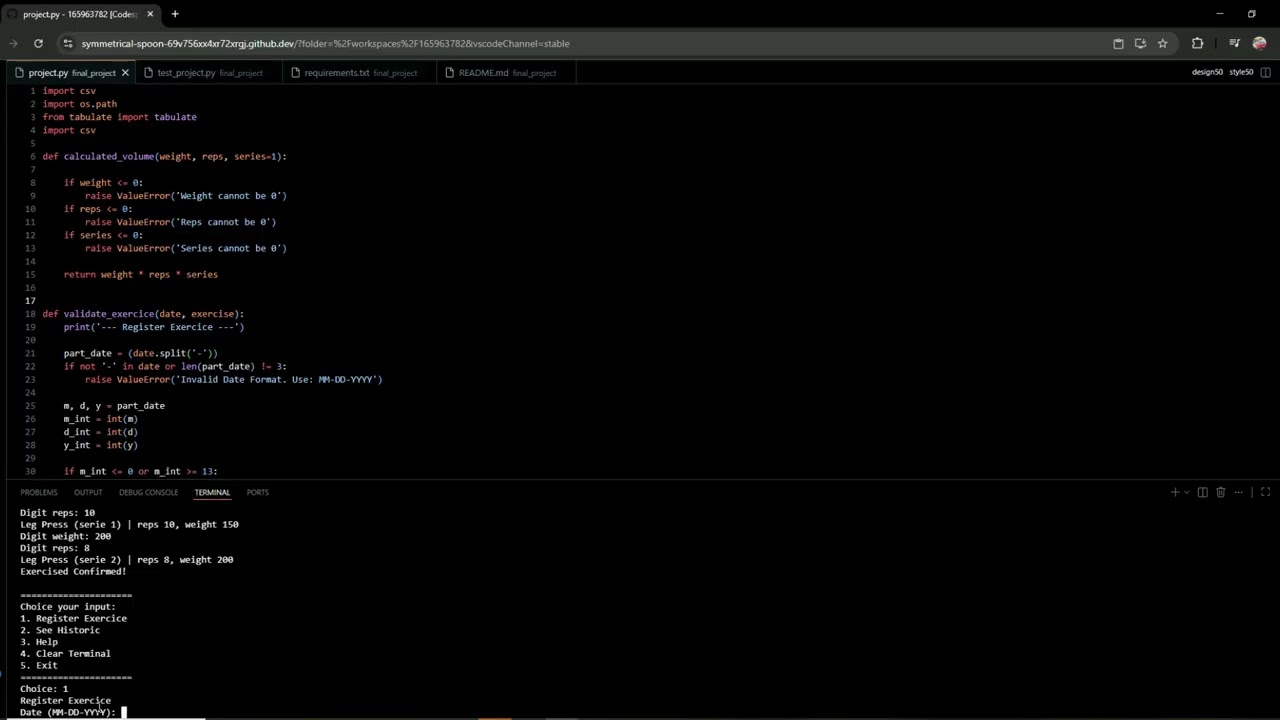Click the clipboard icon in the address bar
This screenshot has height=720, width=1280.
pos(1118,43)
